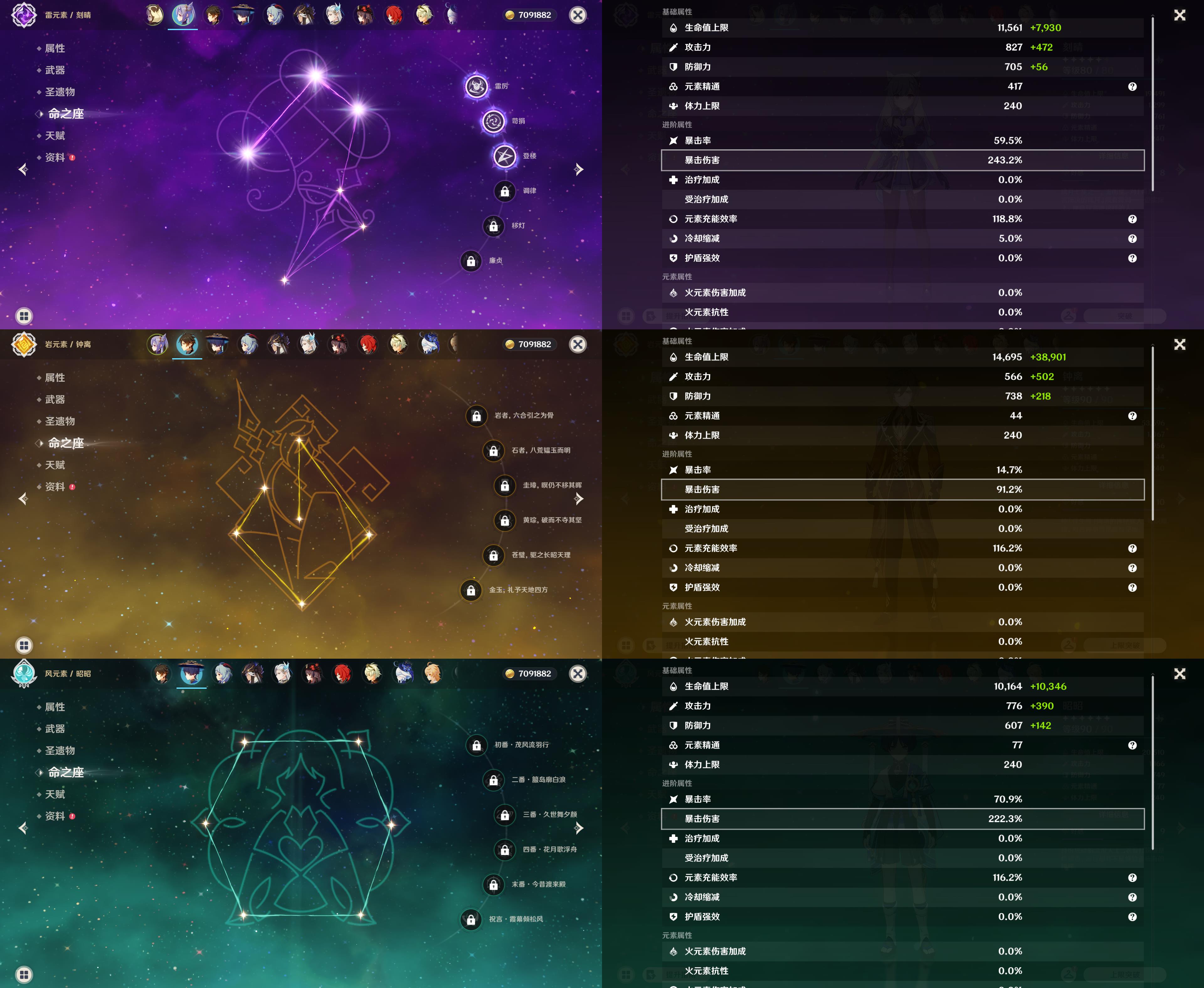The width and height of the screenshot is (1204, 988).
Task: Click the help icon beside 元素精通 417
Action: point(1132,87)
